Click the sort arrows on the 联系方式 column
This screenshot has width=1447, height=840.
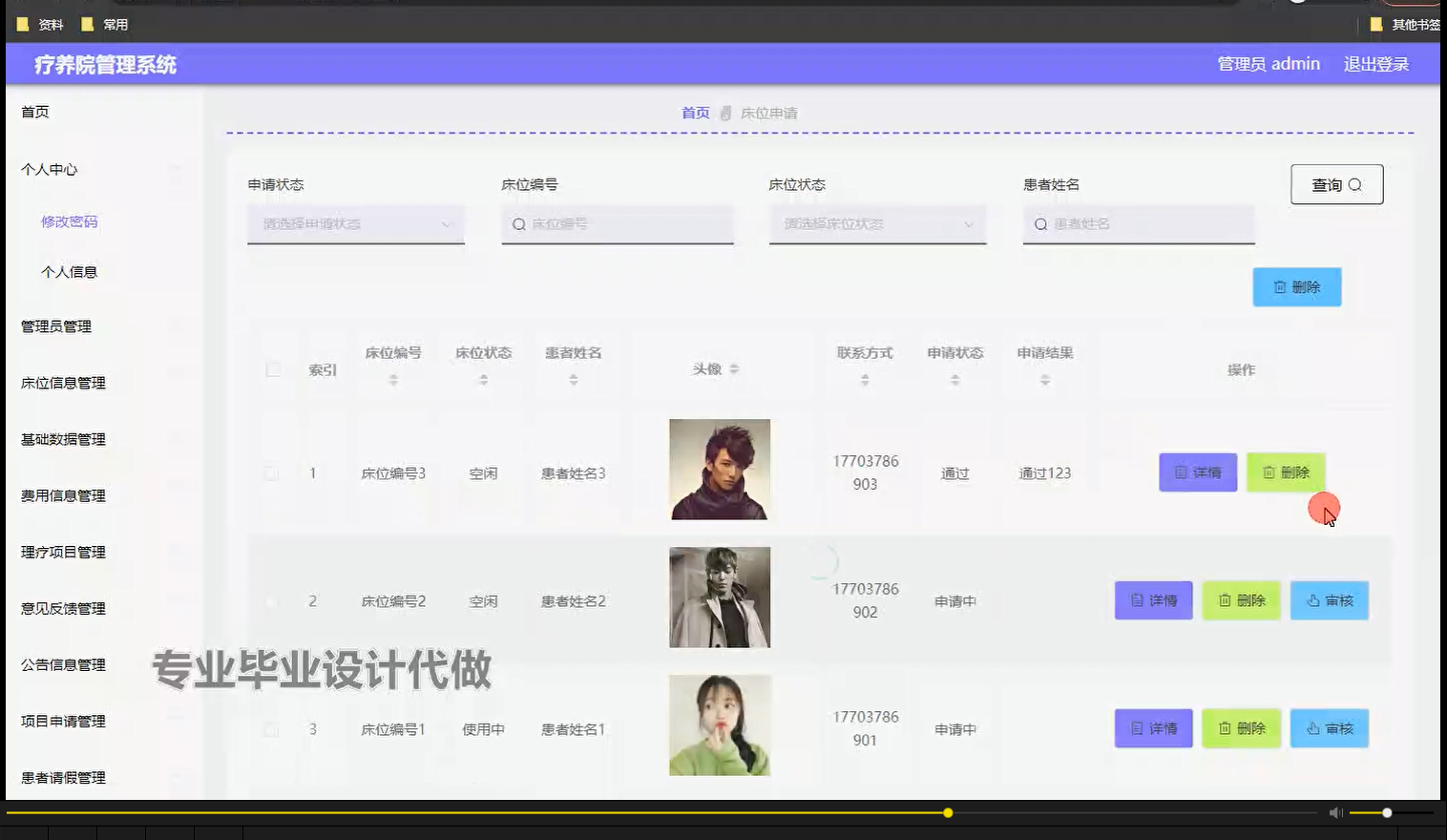pos(865,379)
